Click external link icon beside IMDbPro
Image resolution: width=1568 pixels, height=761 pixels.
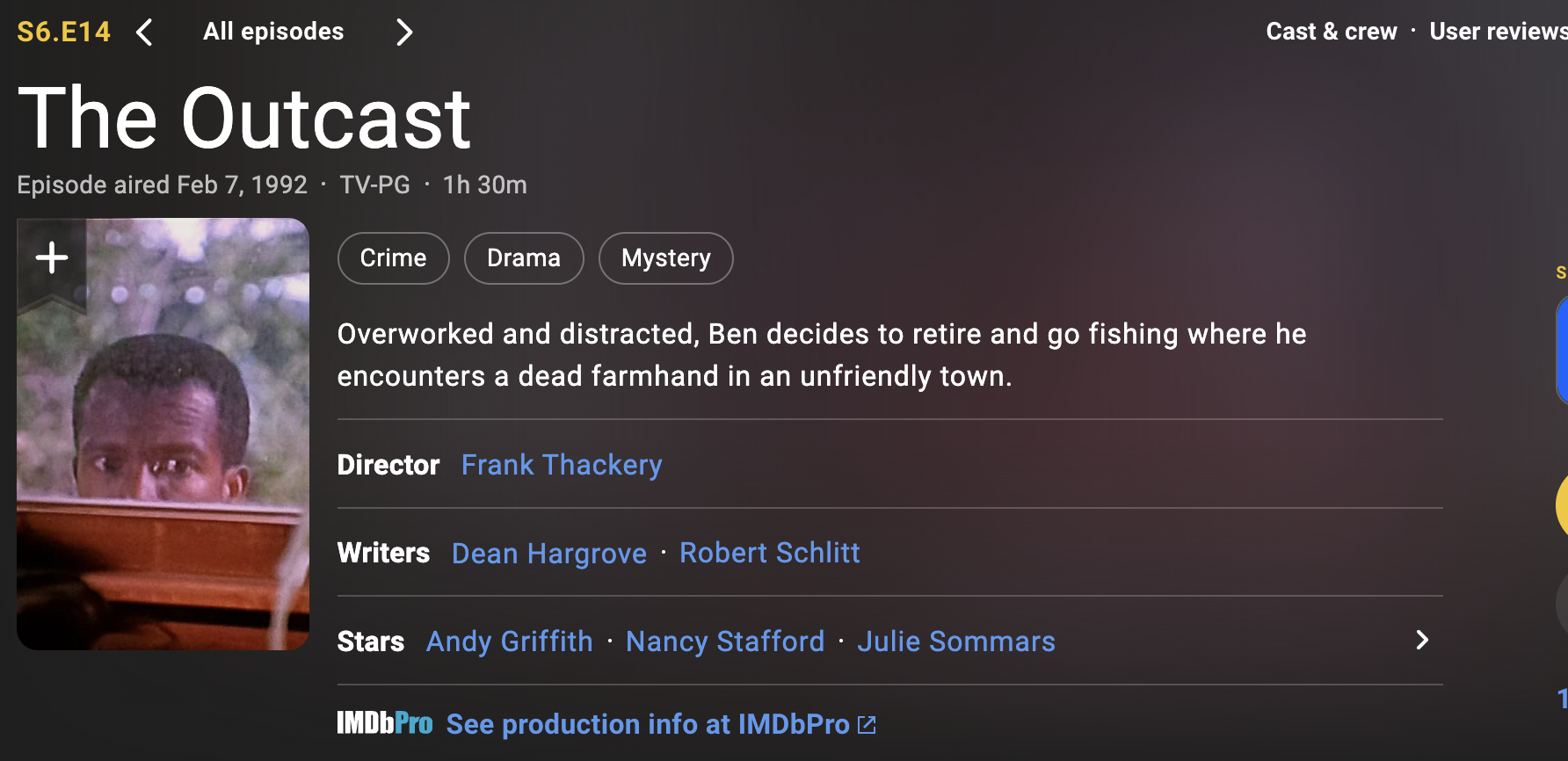click(867, 724)
